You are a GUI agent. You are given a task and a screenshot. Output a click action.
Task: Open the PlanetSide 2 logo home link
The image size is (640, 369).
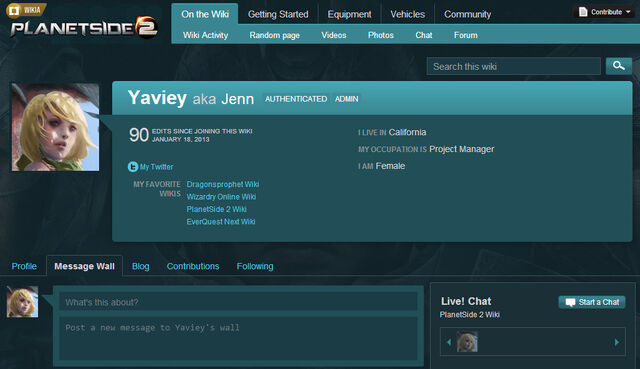84,28
